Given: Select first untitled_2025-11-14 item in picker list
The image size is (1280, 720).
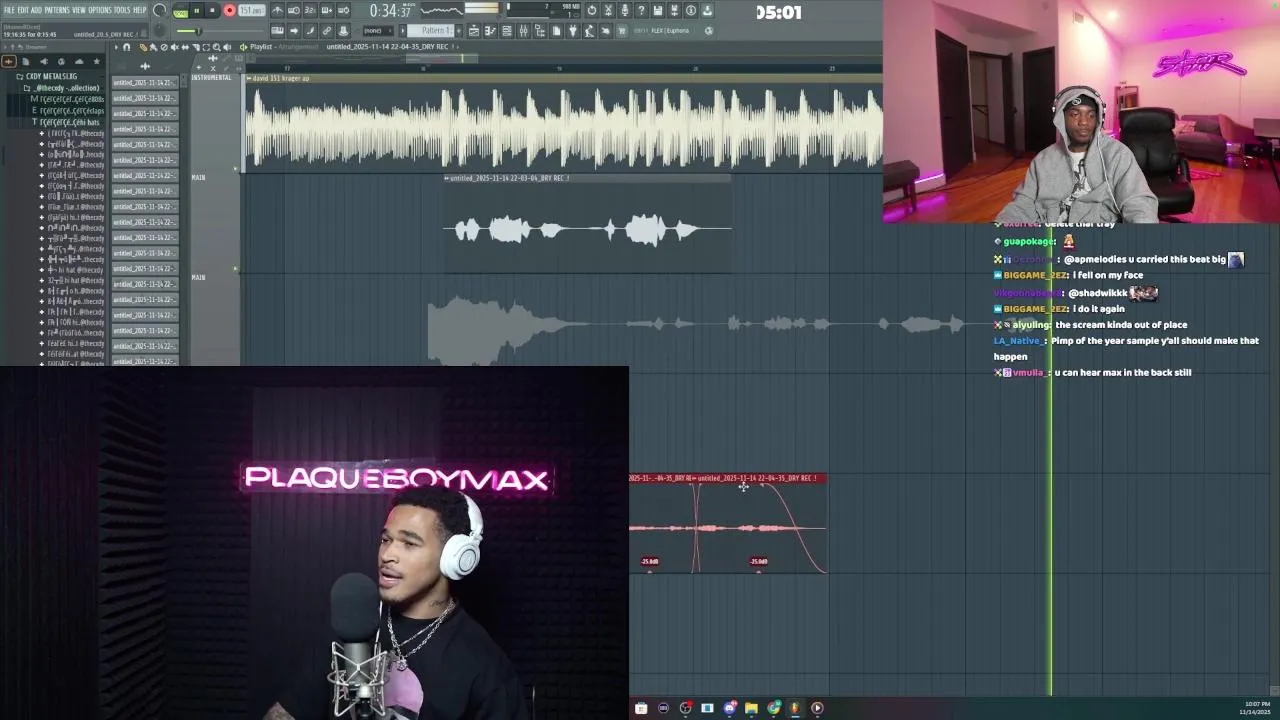Looking at the screenshot, I should tap(145, 82).
